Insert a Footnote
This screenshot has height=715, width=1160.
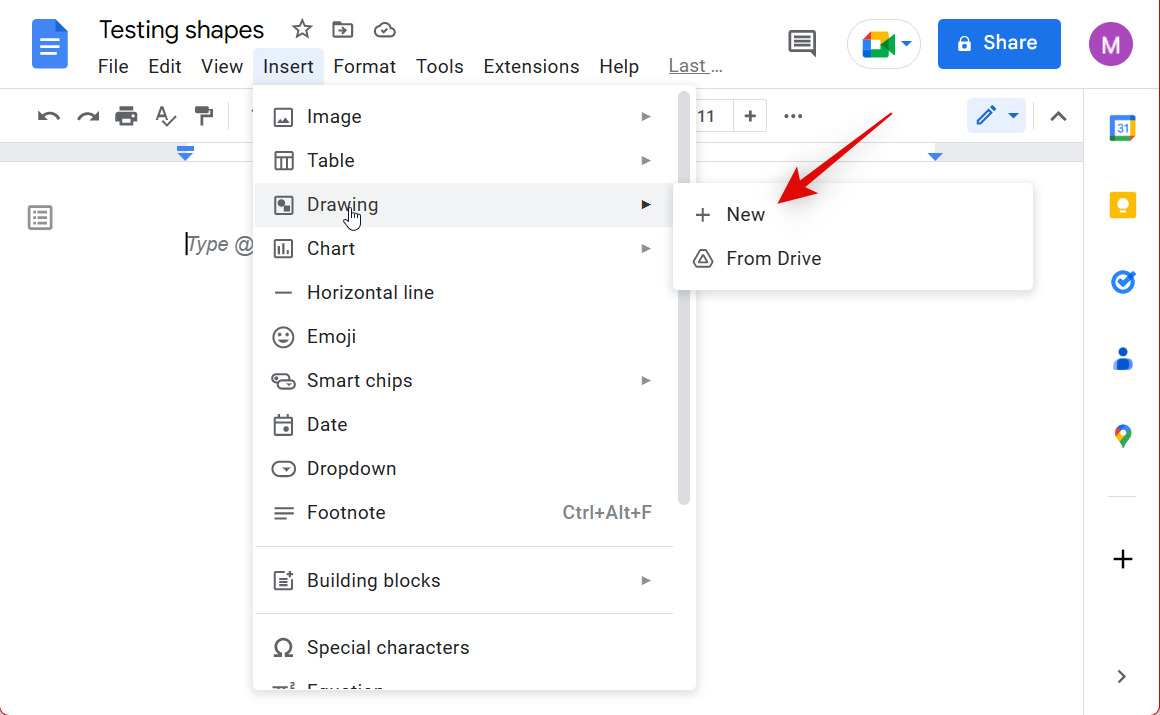(464, 513)
